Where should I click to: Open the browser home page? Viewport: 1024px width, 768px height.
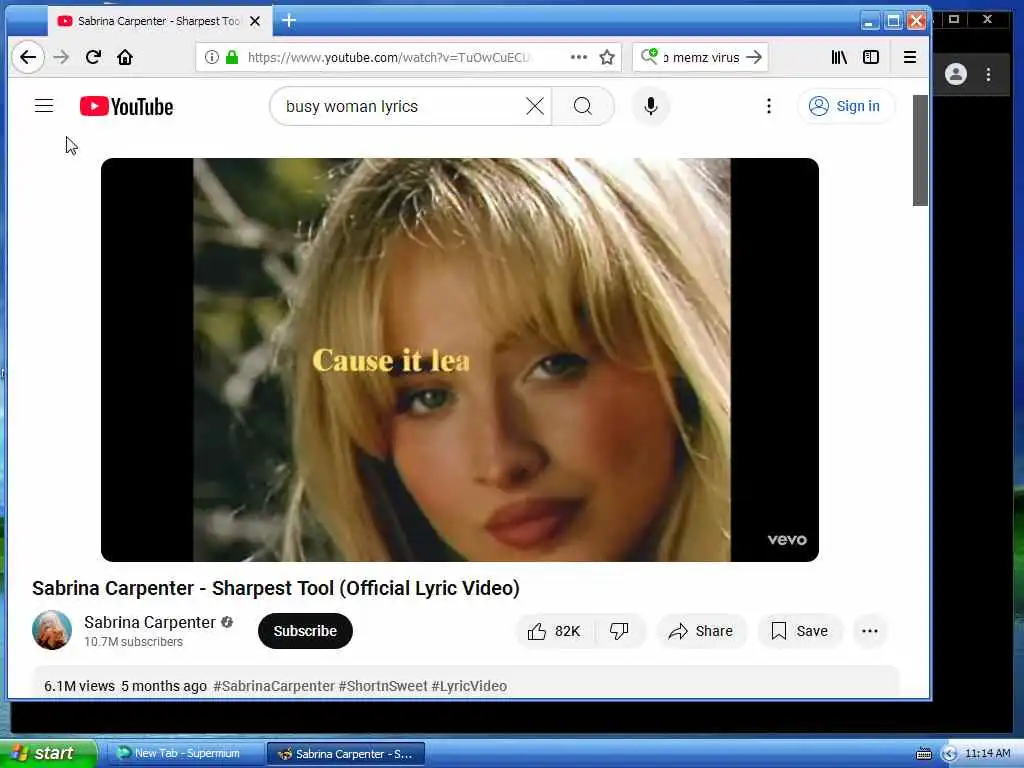click(x=125, y=57)
